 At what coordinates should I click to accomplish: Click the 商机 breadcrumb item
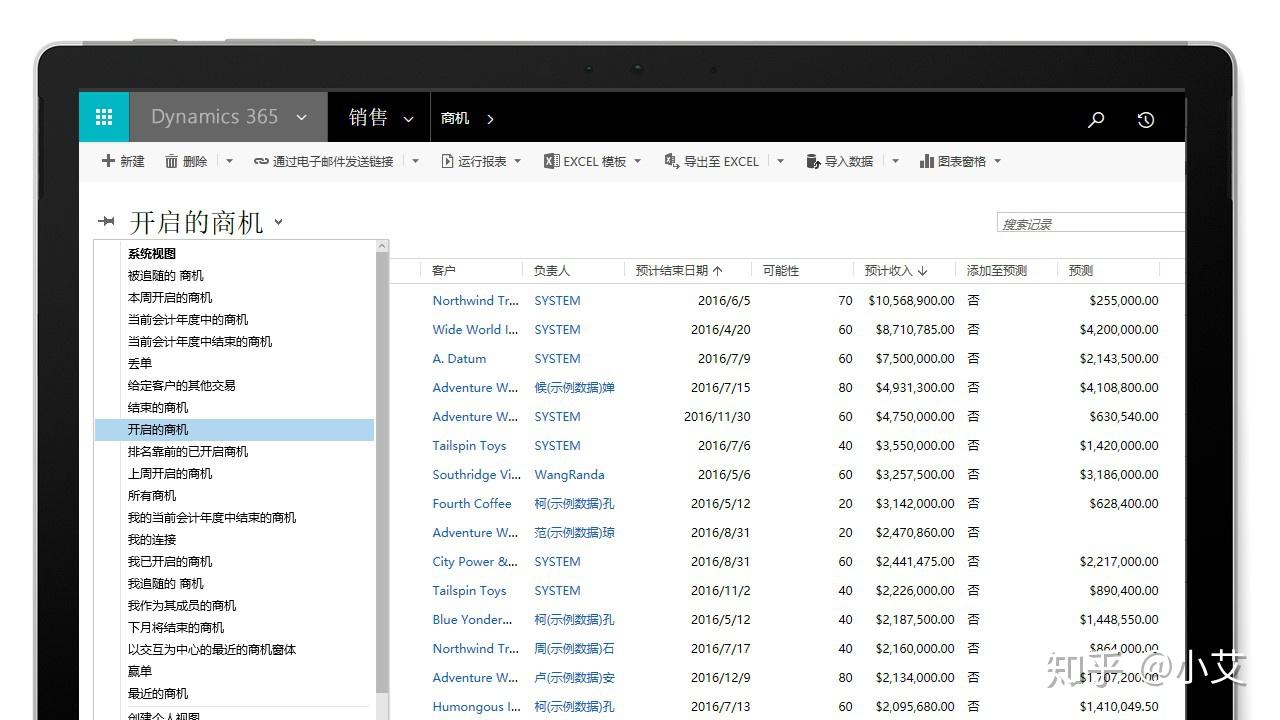455,117
